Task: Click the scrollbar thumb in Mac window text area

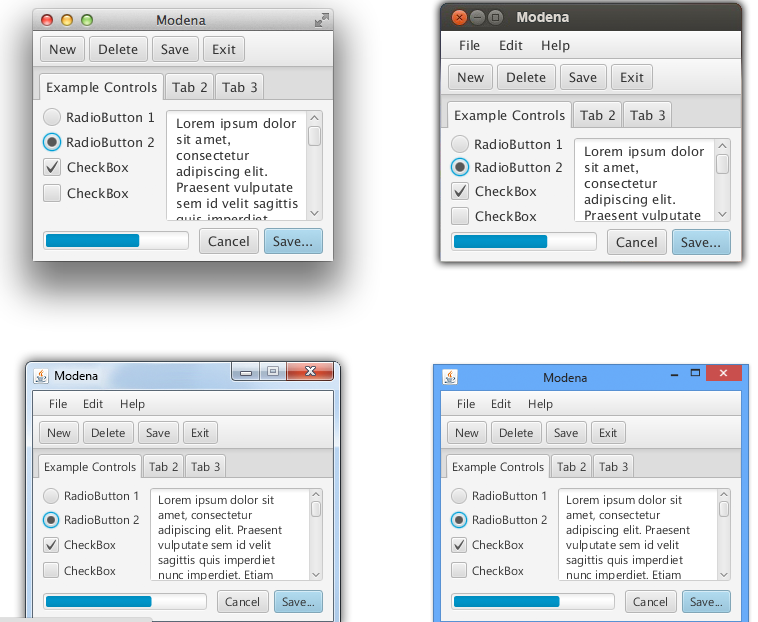Action: click(x=315, y=136)
